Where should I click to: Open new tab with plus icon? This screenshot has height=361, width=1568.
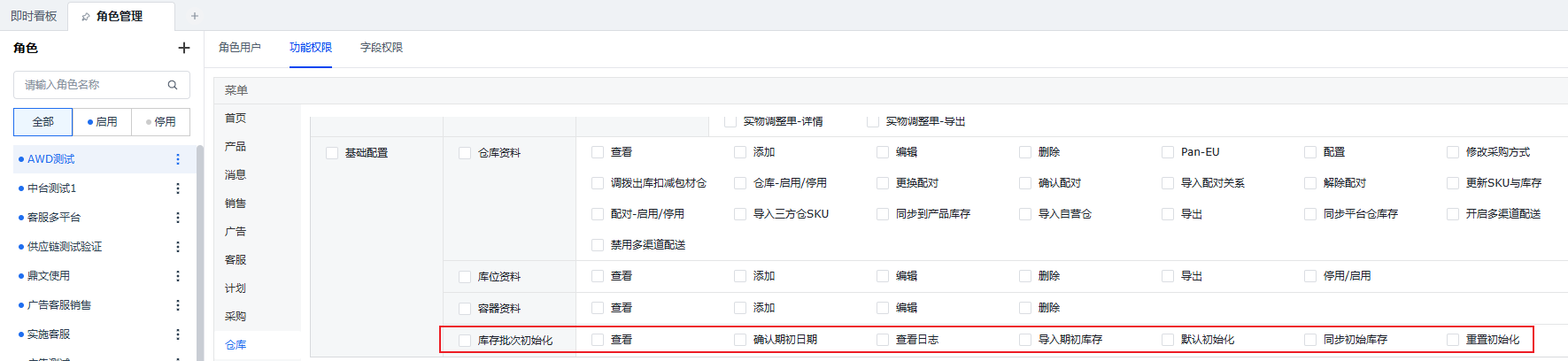195,16
